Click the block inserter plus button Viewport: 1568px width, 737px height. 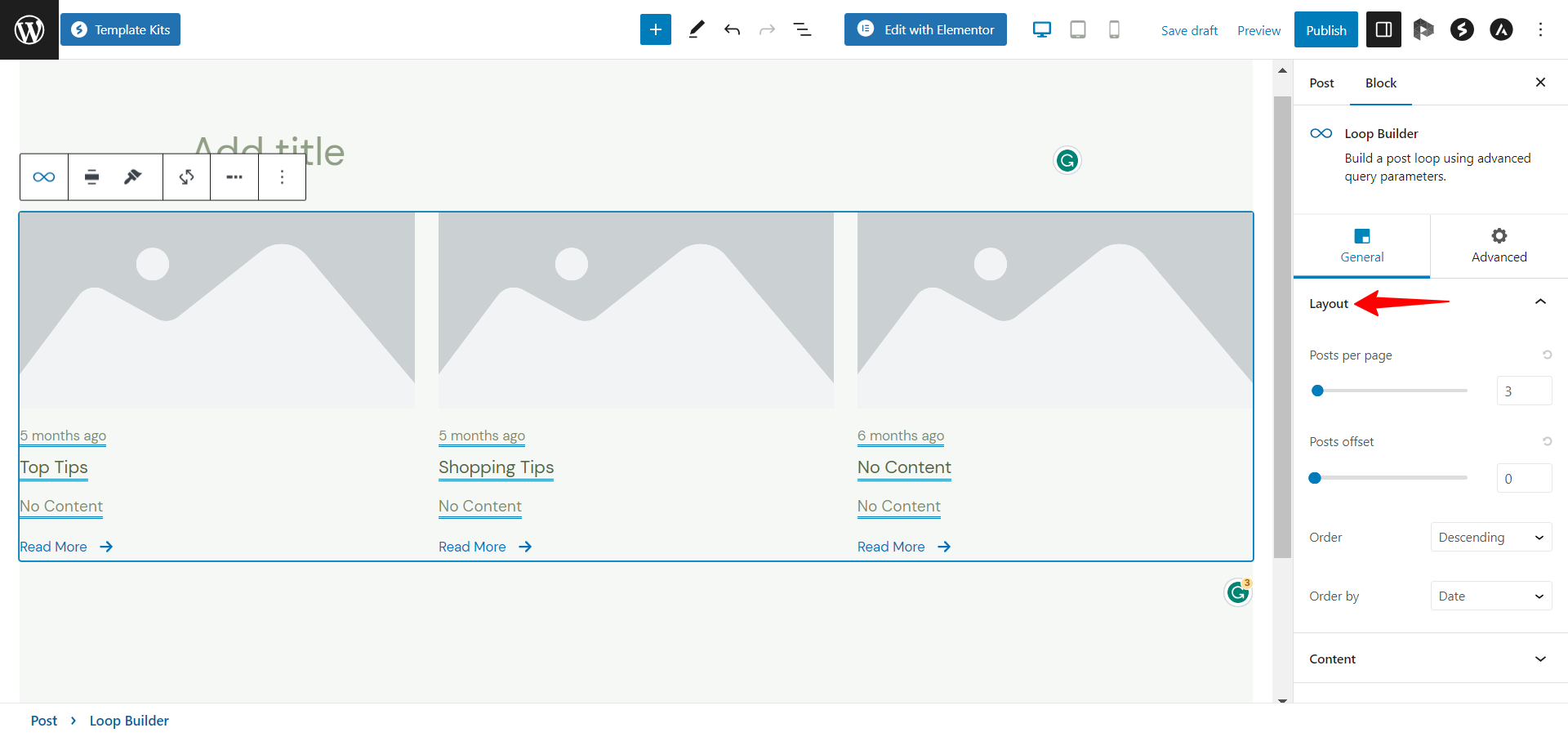(655, 29)
